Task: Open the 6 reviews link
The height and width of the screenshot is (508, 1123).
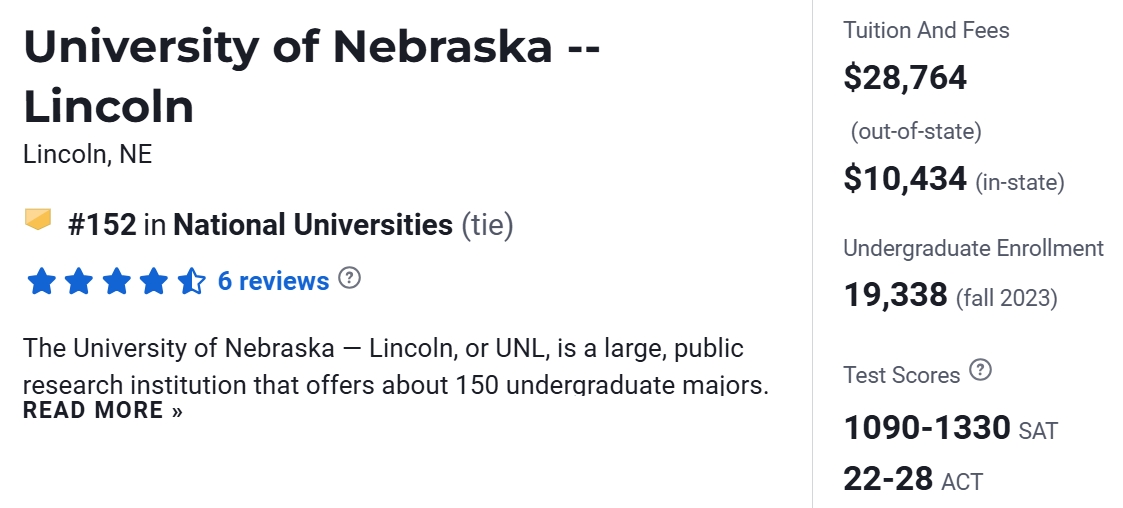Action: click(273, 282)
